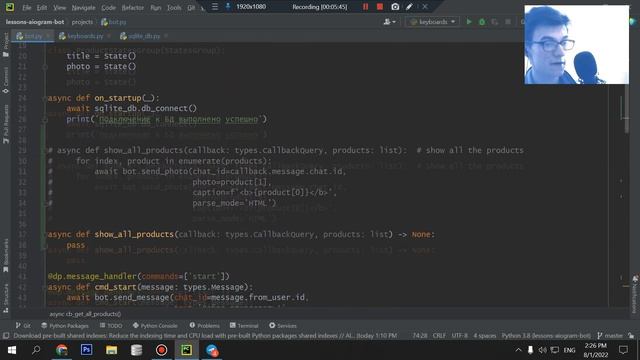Open File Explorer from the taskbar

(111, 350)
